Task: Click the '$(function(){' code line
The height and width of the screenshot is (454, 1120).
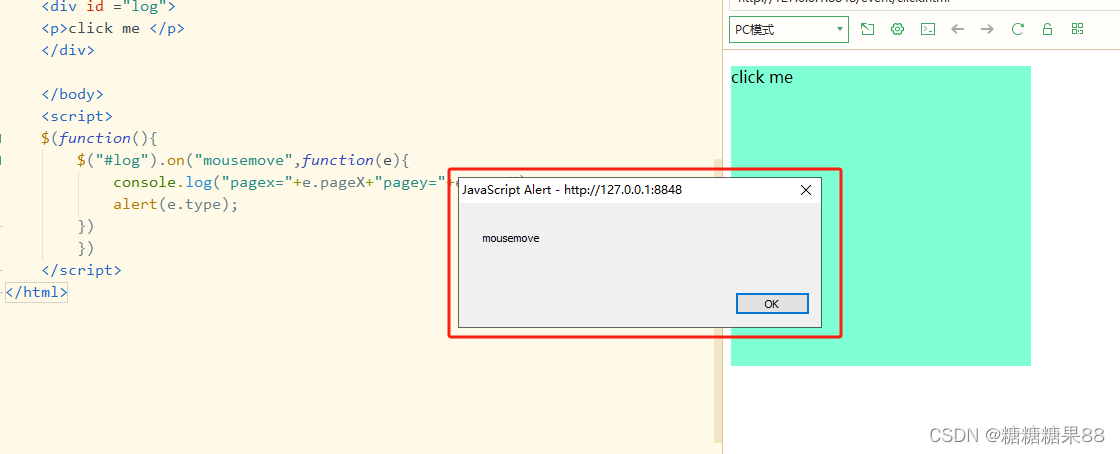Action: (x=99, y=138)
